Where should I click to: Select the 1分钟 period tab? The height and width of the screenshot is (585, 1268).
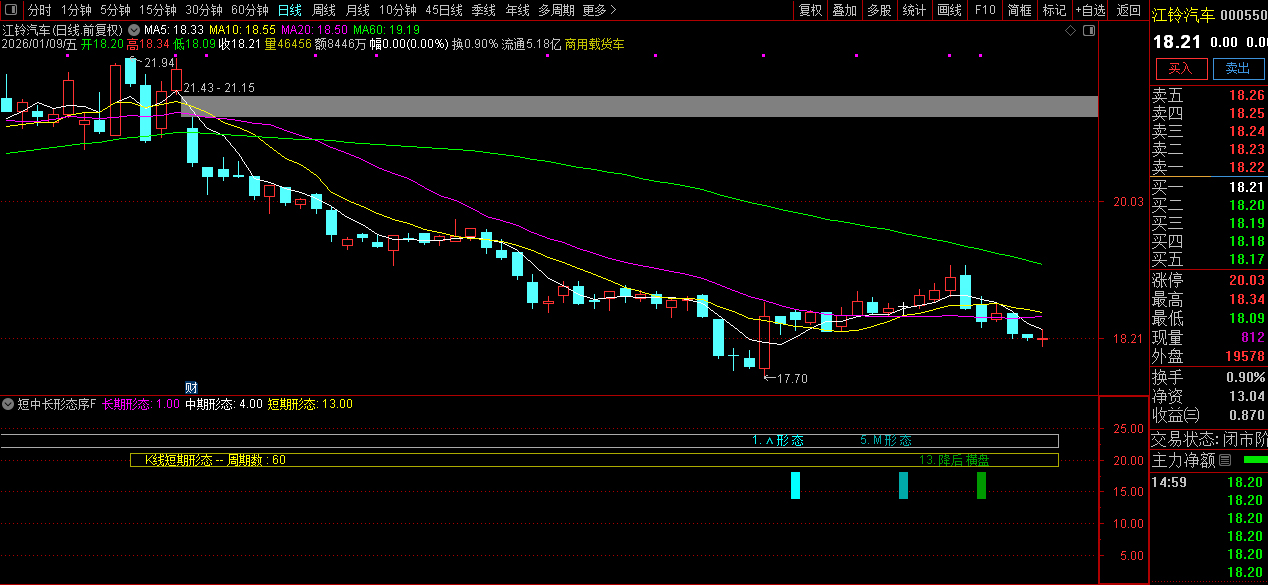click(76, 10)
